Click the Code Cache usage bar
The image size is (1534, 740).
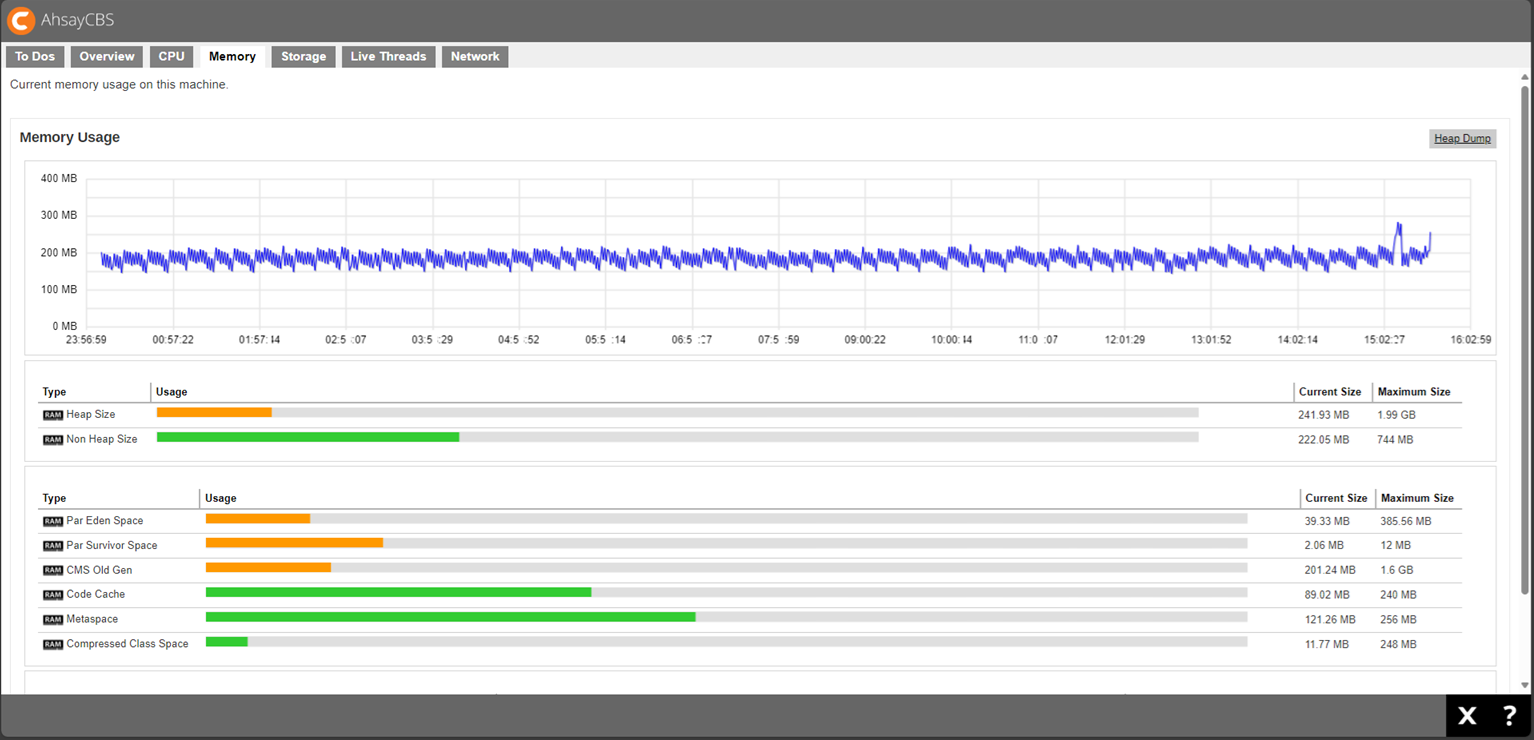point(726,592)
